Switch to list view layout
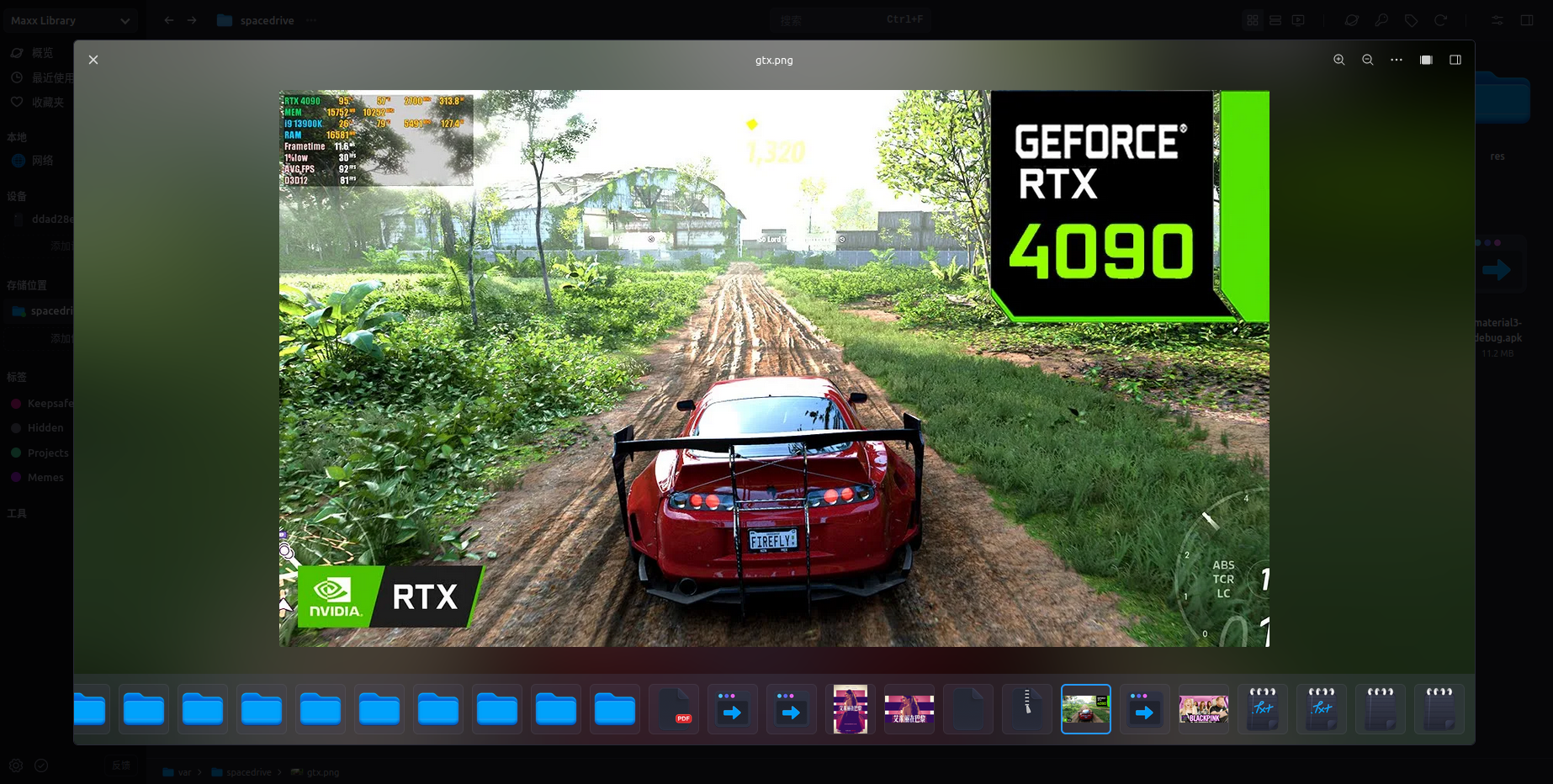 point(1275,20)
